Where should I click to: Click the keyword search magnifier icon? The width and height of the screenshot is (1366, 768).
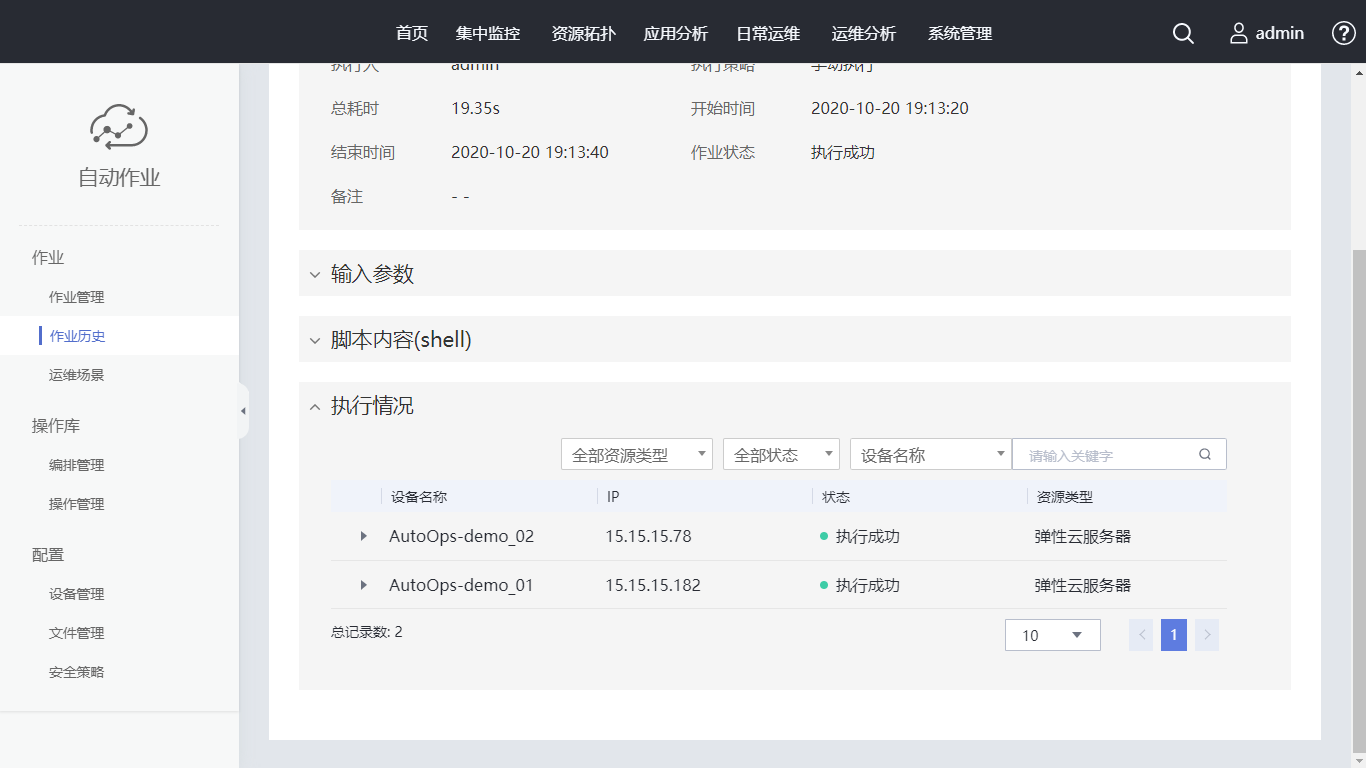click(1205, 454)
